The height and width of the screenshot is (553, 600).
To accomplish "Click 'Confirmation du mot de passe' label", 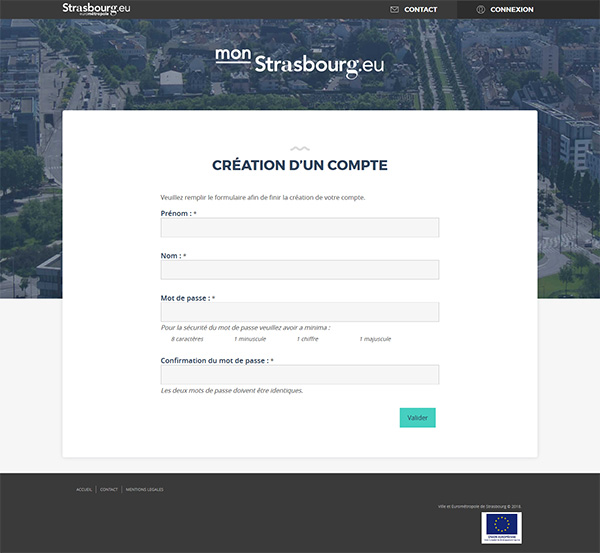I will pyautogui.click(x=214, y=361).
